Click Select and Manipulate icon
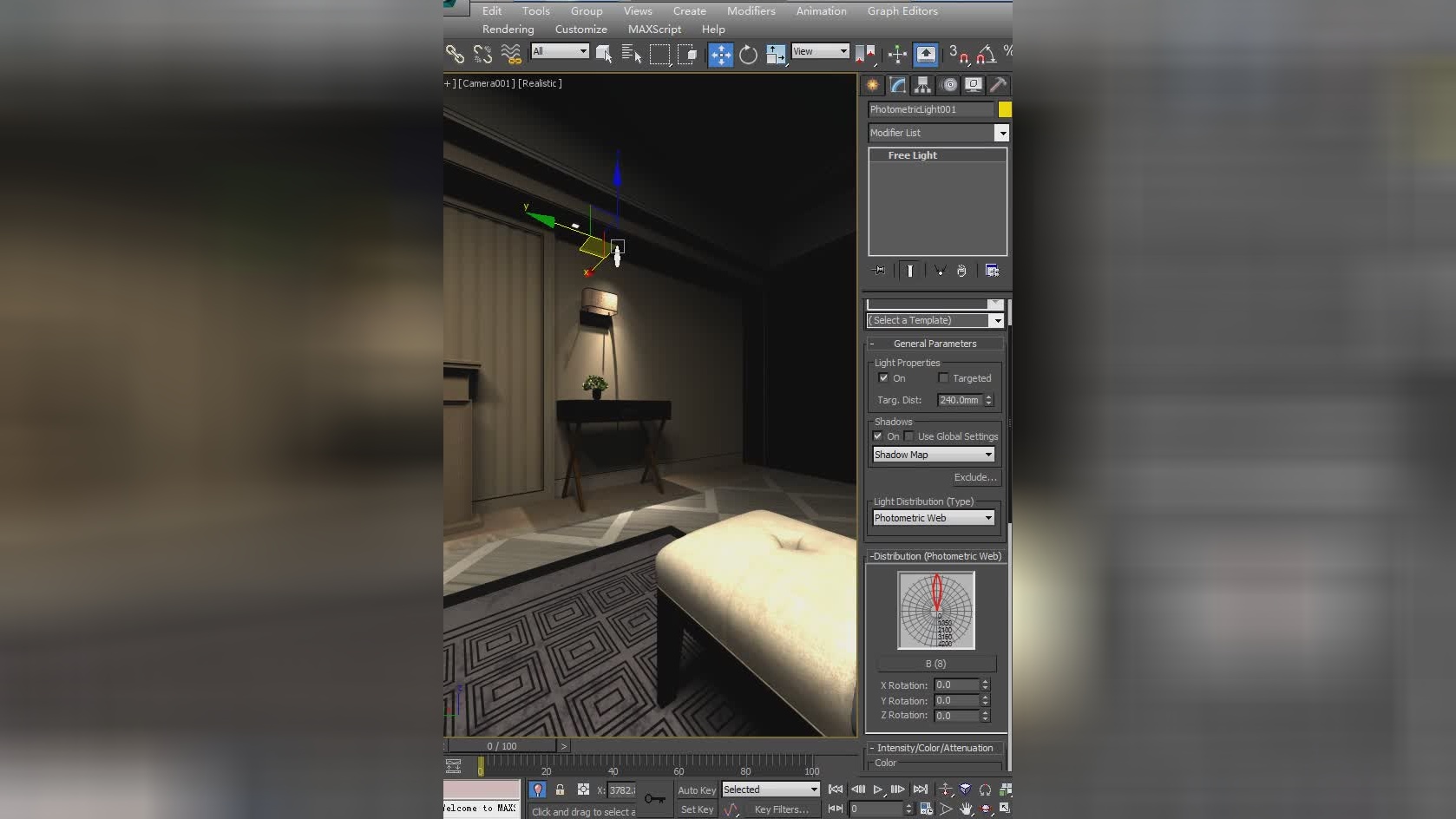The height and width of the screenshot is (819, 1456). [897, 55]
